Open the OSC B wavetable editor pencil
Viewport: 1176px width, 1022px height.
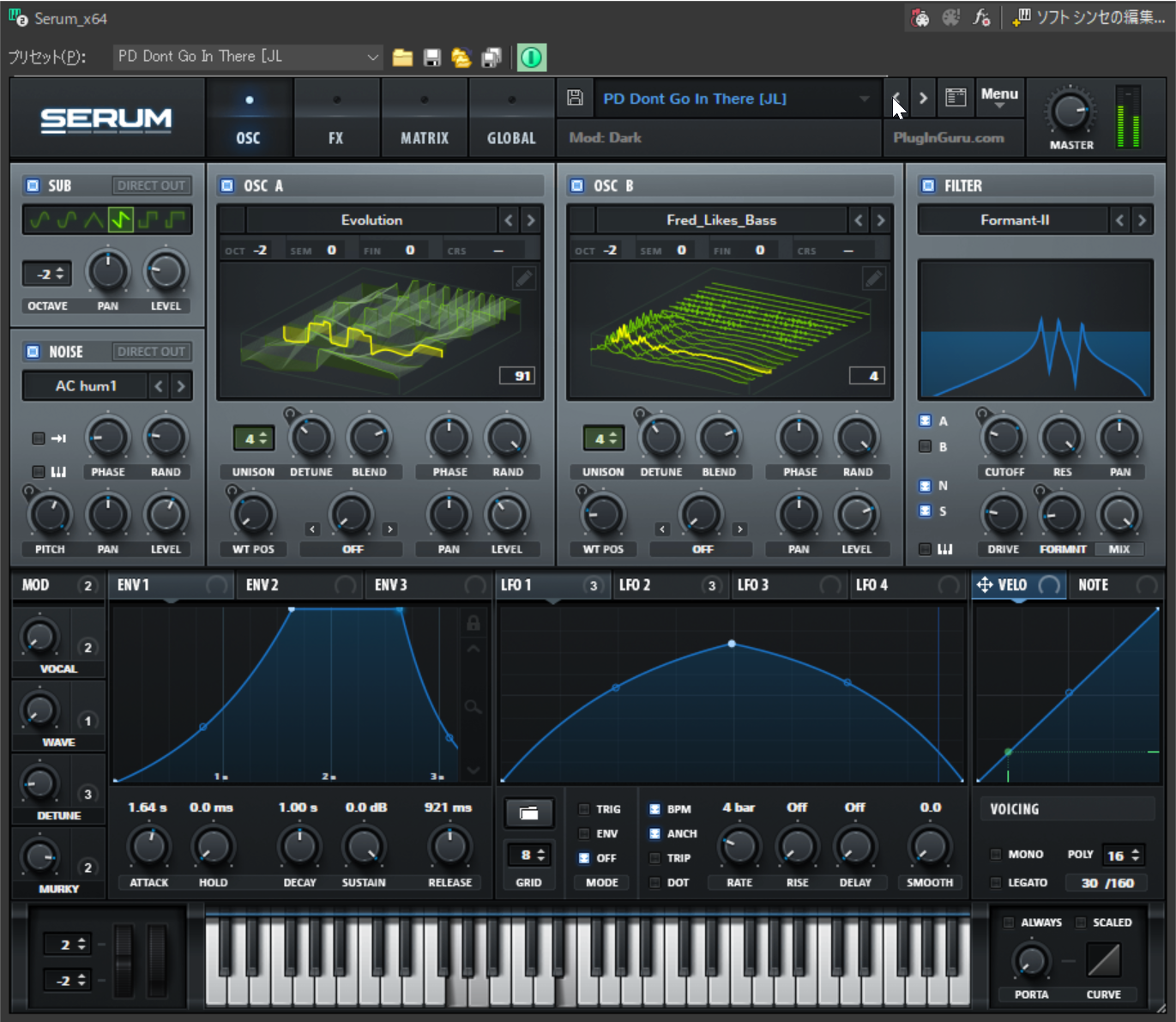(874, 278)
